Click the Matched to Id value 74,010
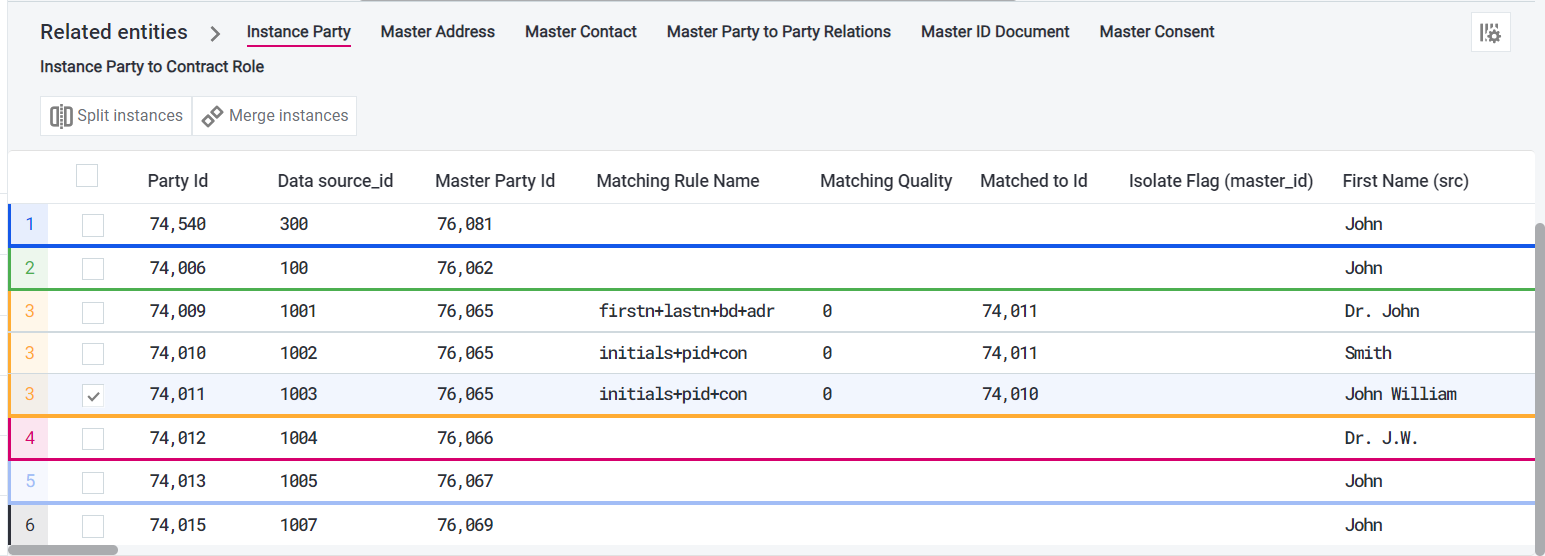The image size is (1545, 556). coord(1009,395)
